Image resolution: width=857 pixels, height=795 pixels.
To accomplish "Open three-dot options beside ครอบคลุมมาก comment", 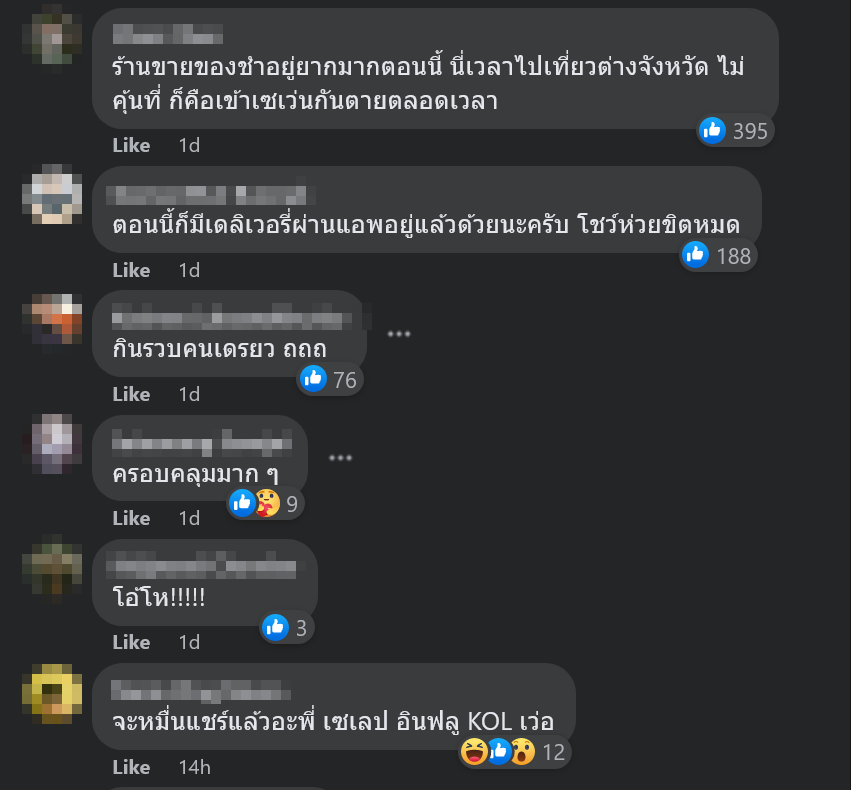I will pyautogui.click(x=341, y=458).
